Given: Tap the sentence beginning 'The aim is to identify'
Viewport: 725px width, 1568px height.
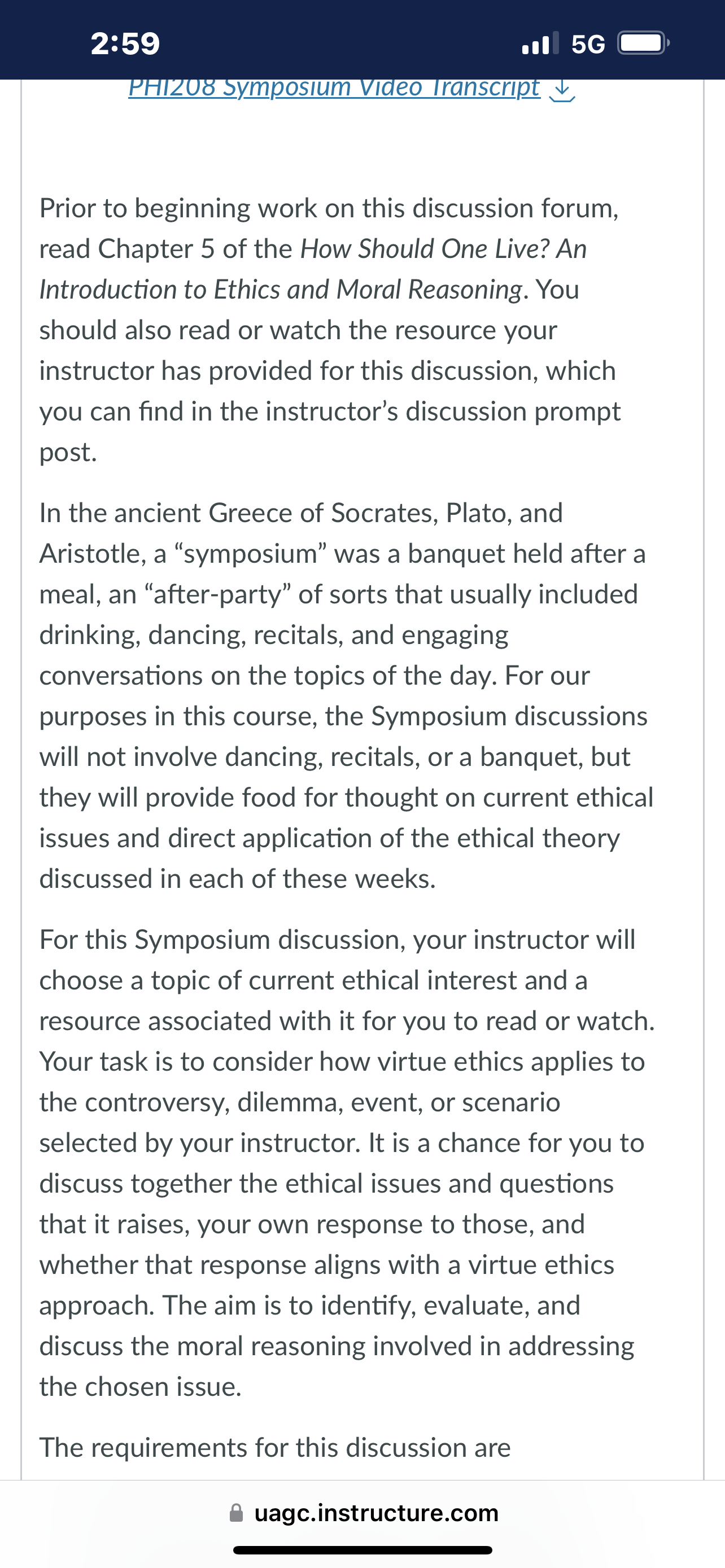Looking at the screenshot, I should click(337, 1346).
